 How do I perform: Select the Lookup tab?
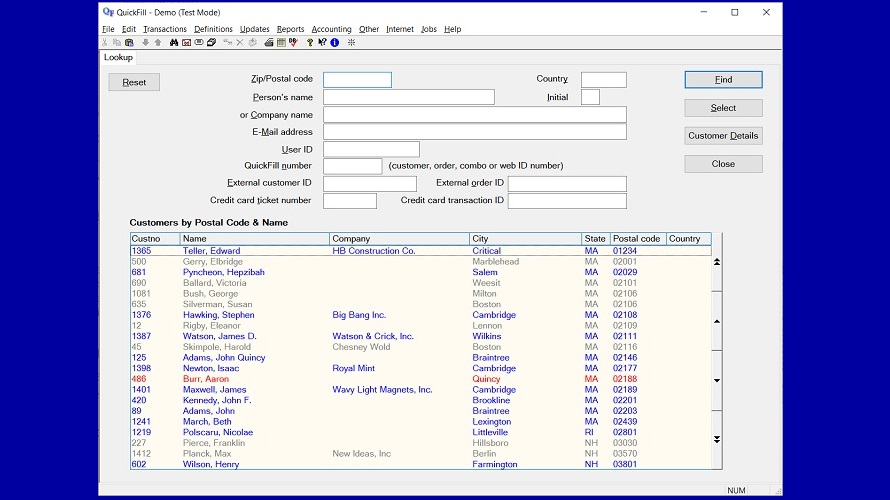tap(118, 57)
